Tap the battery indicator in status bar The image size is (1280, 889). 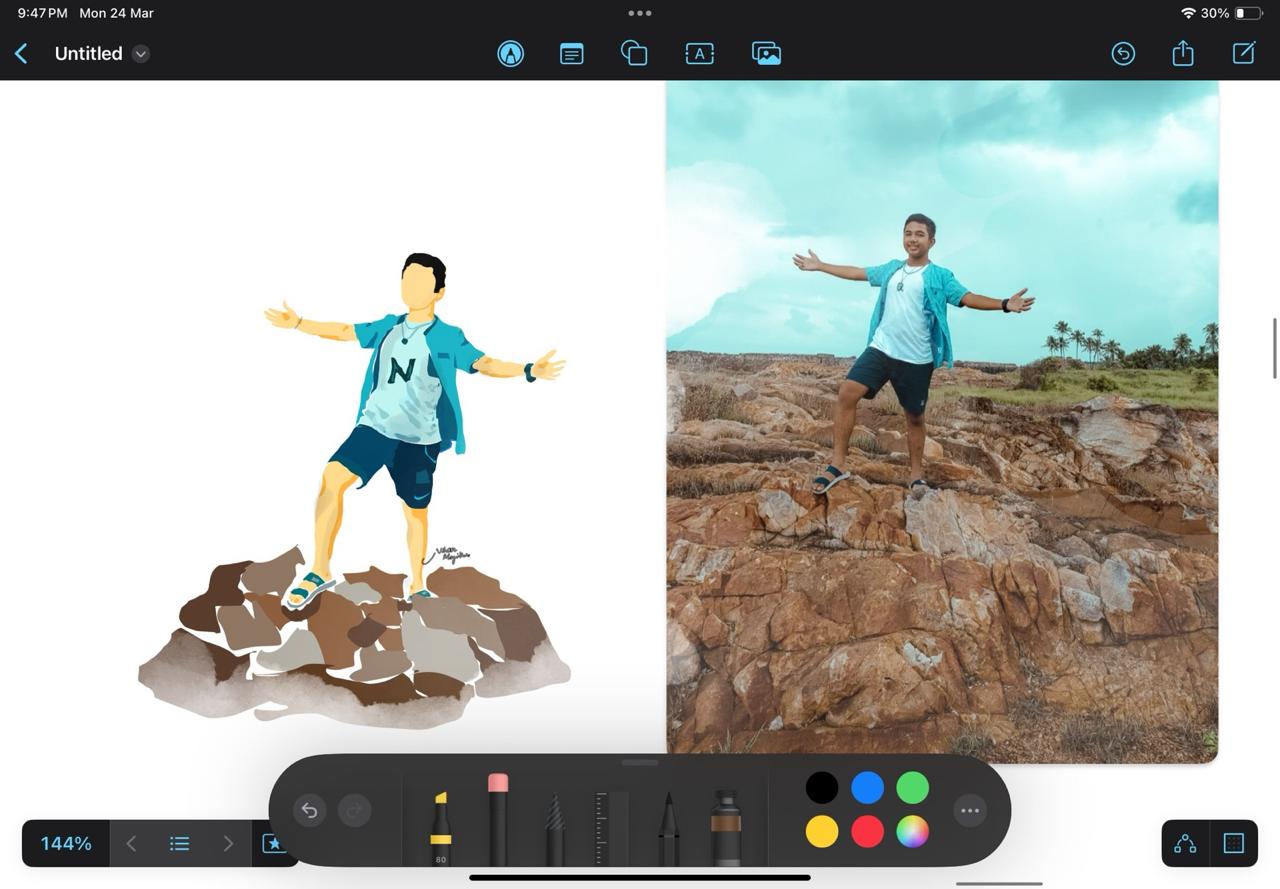1249,13
